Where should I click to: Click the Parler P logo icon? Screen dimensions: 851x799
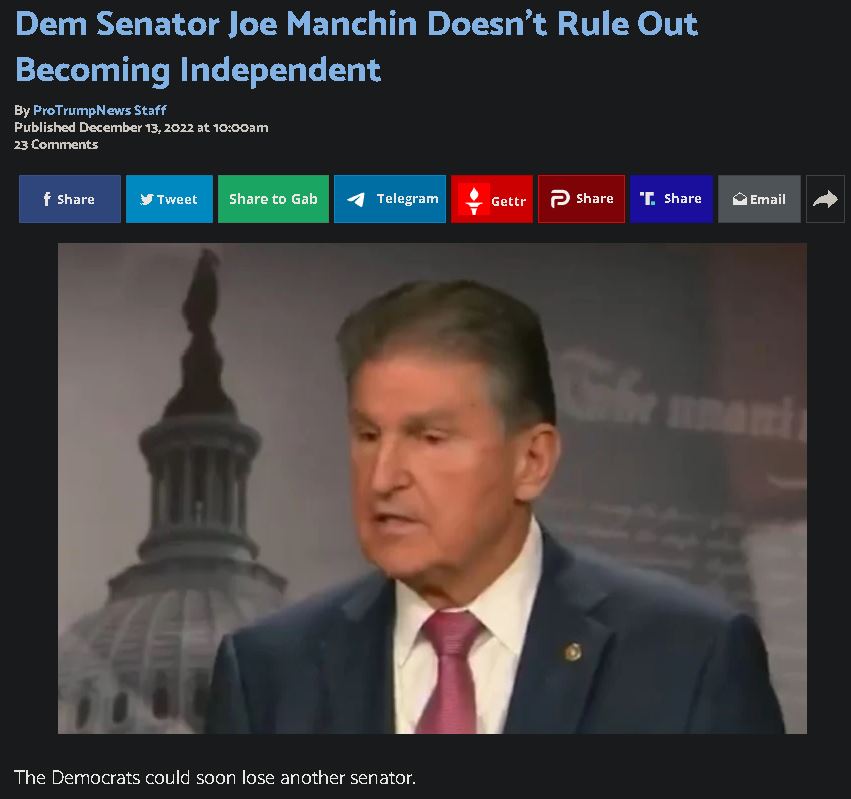tap(560, 199)
